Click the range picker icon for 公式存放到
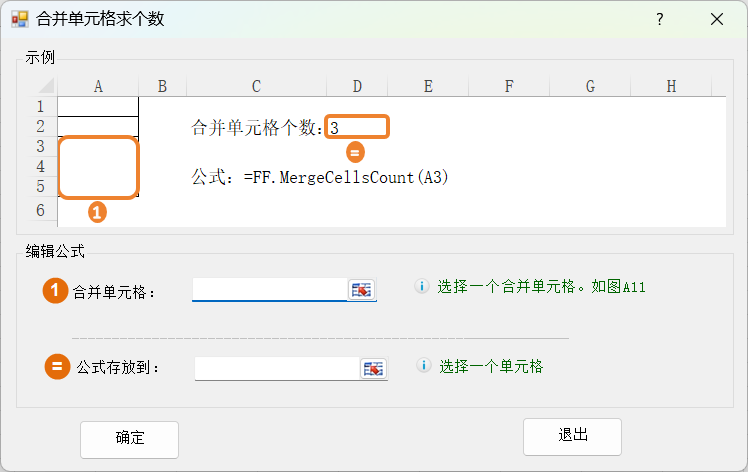Screen dimensions: 748x472 tap(373, 368)
